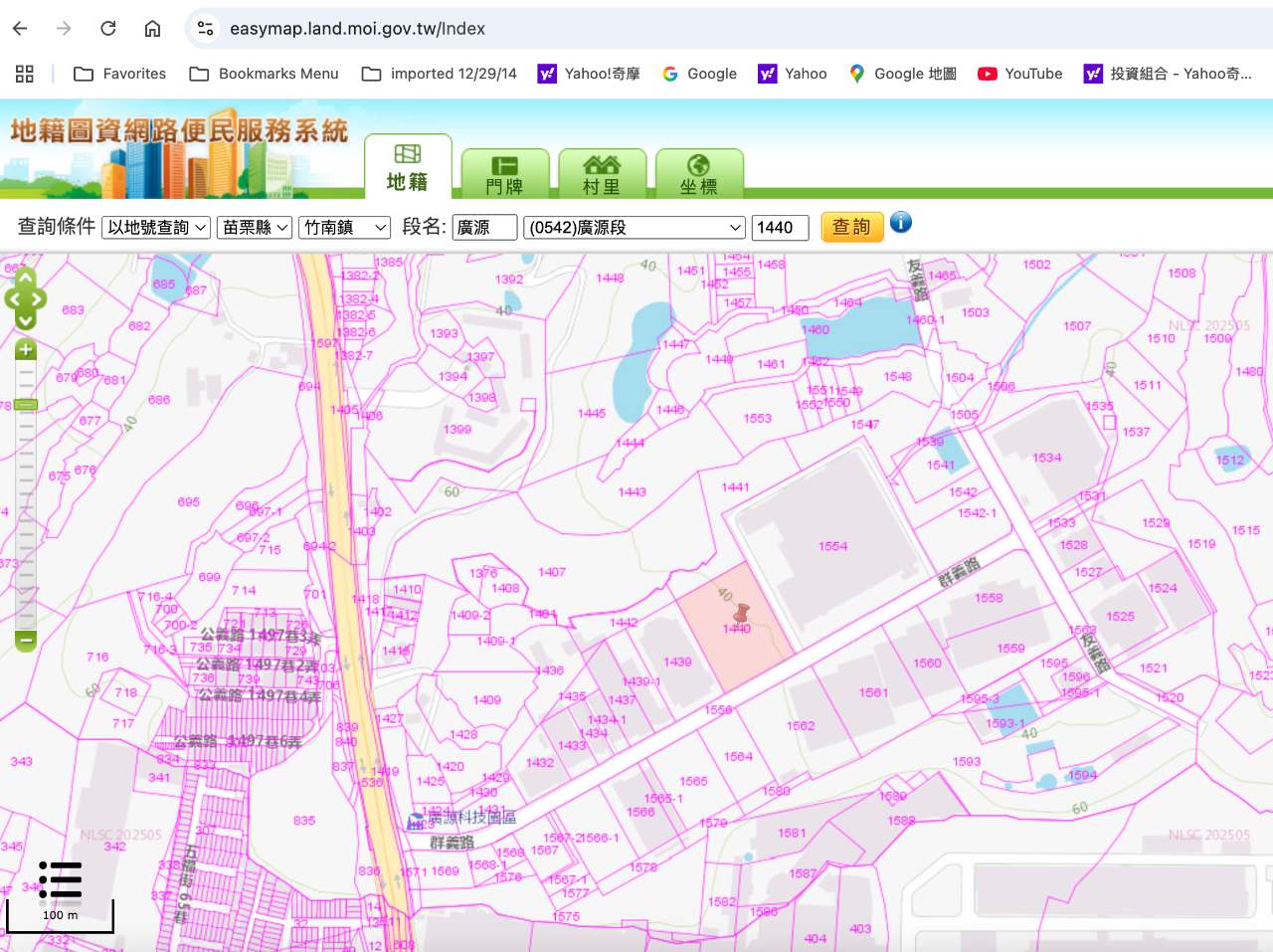
Task: Click the map zoom level slider handle
Action: (26, 405)
